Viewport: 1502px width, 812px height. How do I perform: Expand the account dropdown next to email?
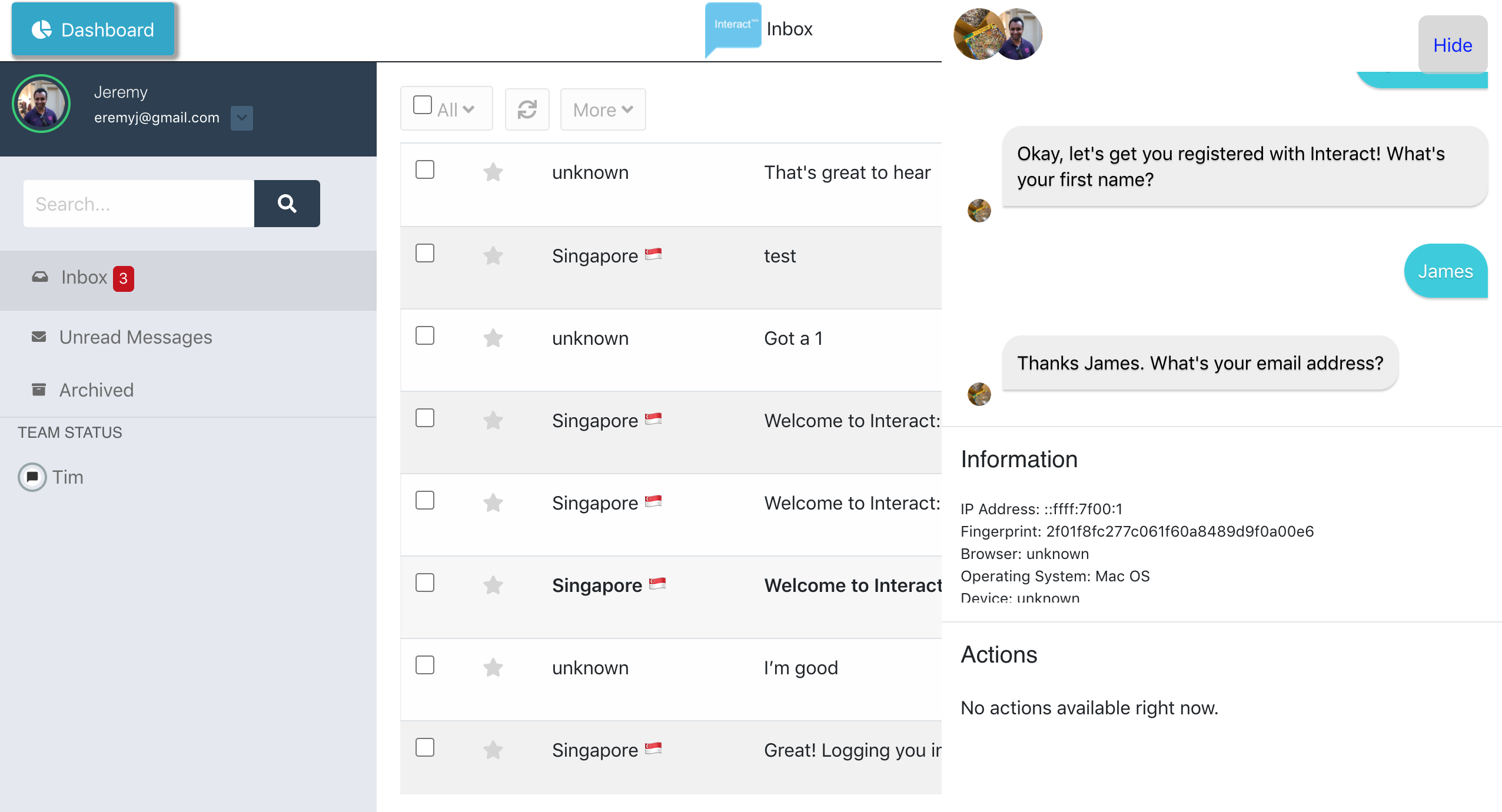241,118
